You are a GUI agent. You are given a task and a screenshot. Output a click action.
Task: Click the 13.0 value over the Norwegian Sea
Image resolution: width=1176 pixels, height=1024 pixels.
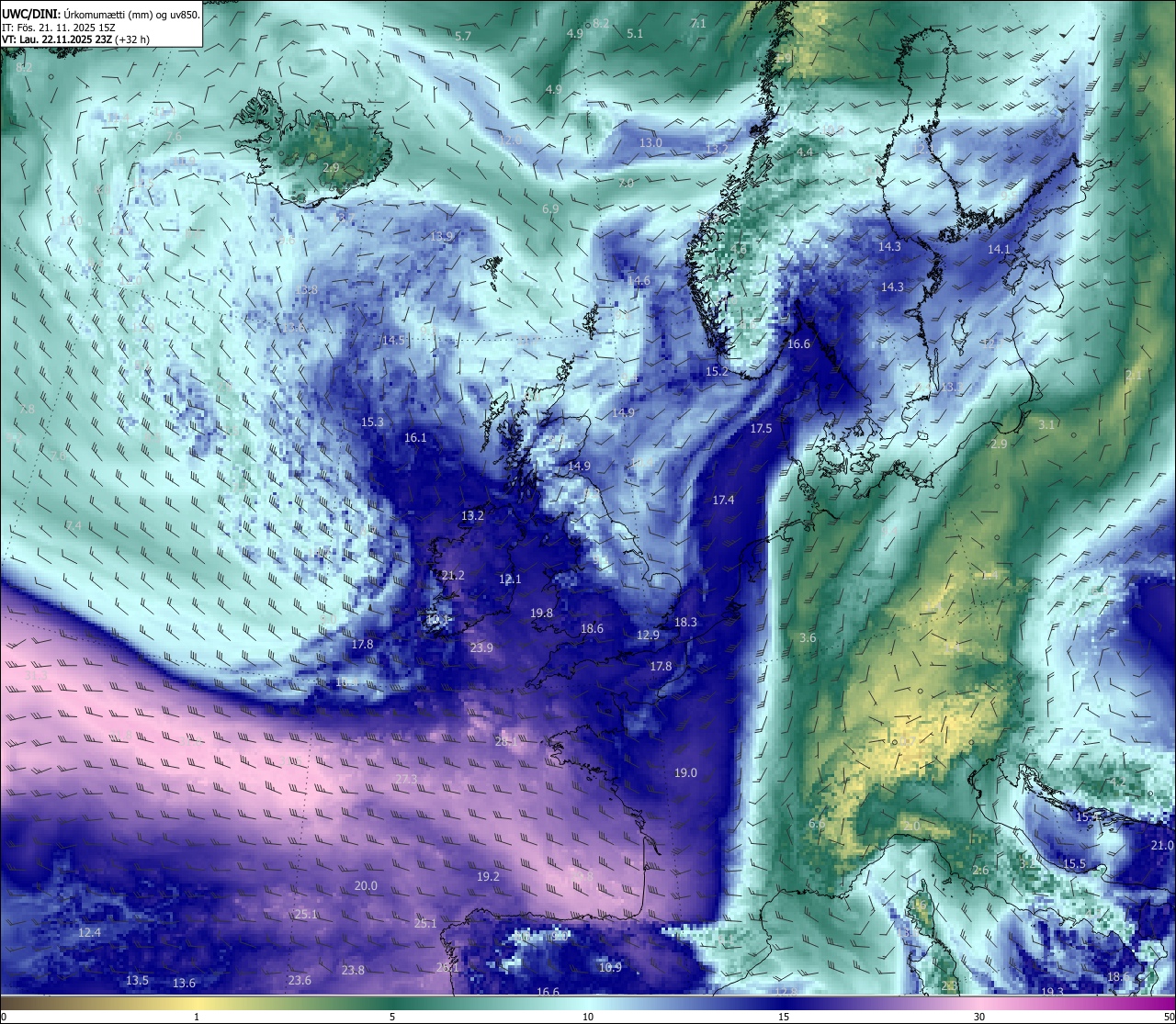650,142
